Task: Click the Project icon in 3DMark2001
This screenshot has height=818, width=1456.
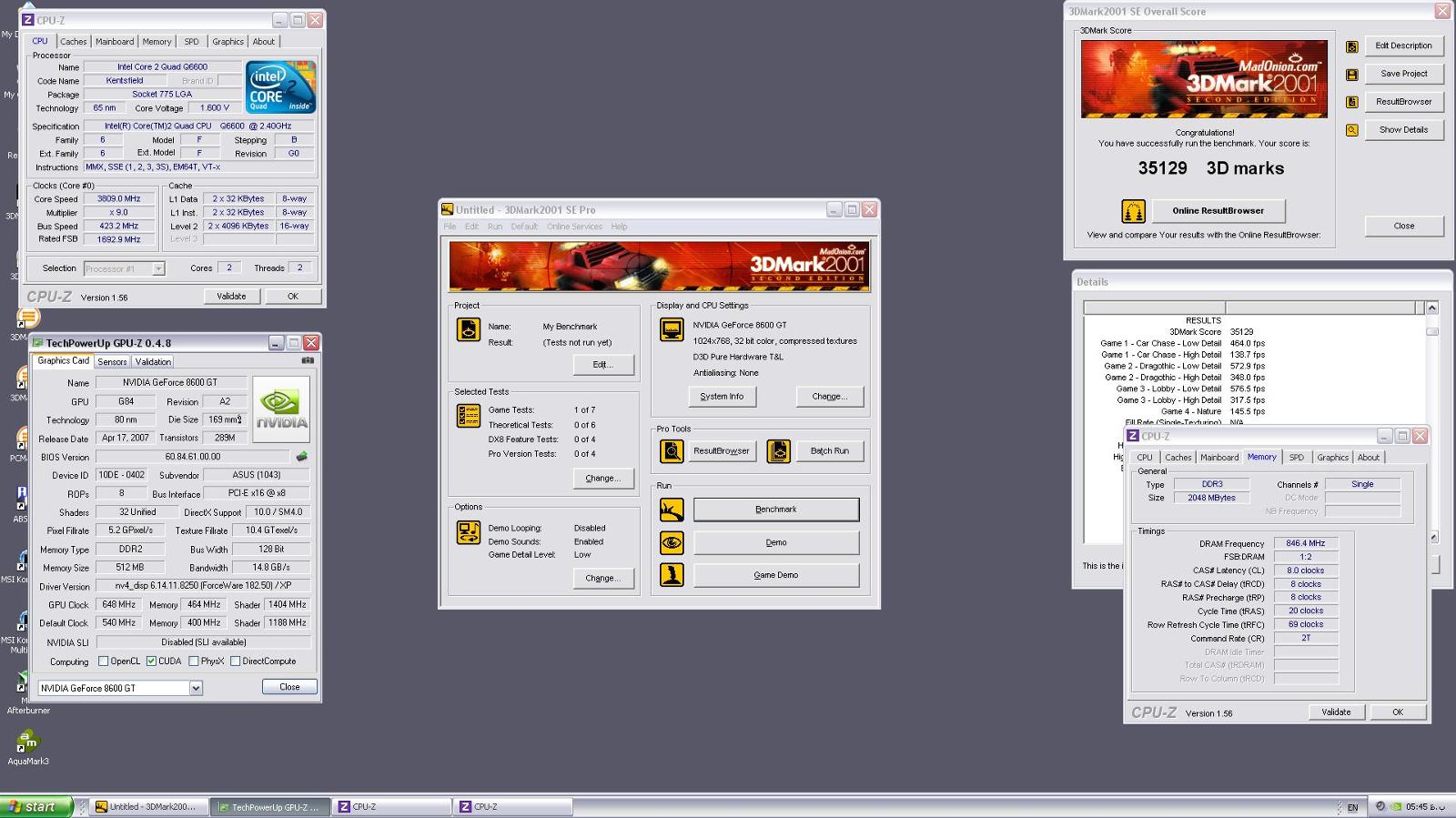Action: pyautogui.click(x=468, y=329)
